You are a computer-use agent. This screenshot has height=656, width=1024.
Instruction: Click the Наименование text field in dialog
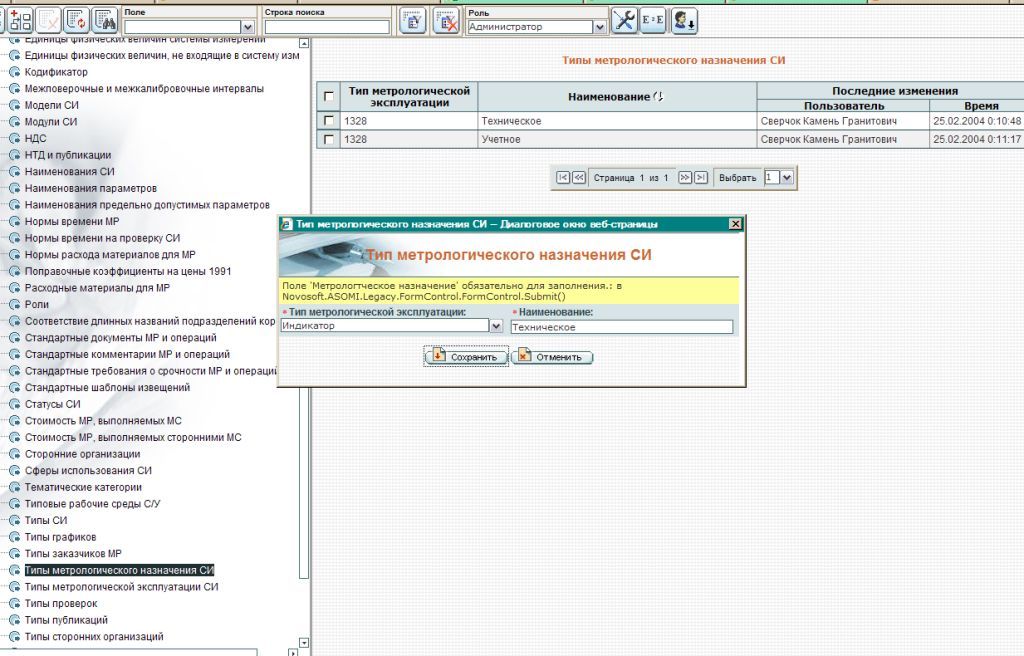coord(621,327)
